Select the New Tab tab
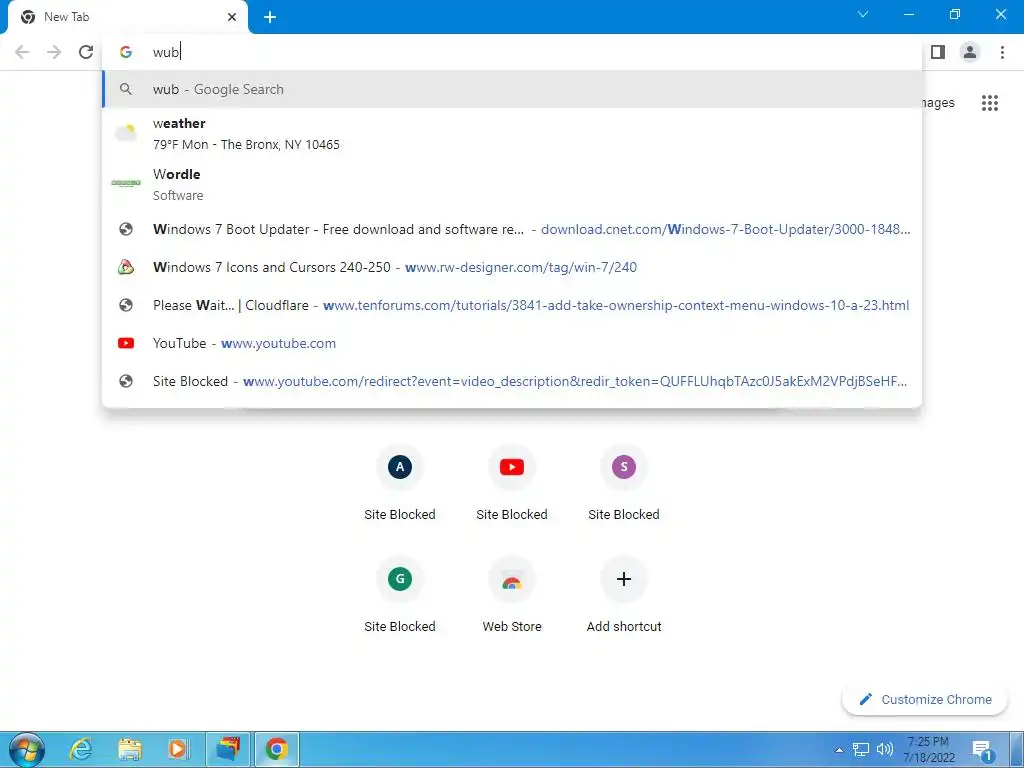The width and height of the screenshot is (1024, 768). pos(127,17)
